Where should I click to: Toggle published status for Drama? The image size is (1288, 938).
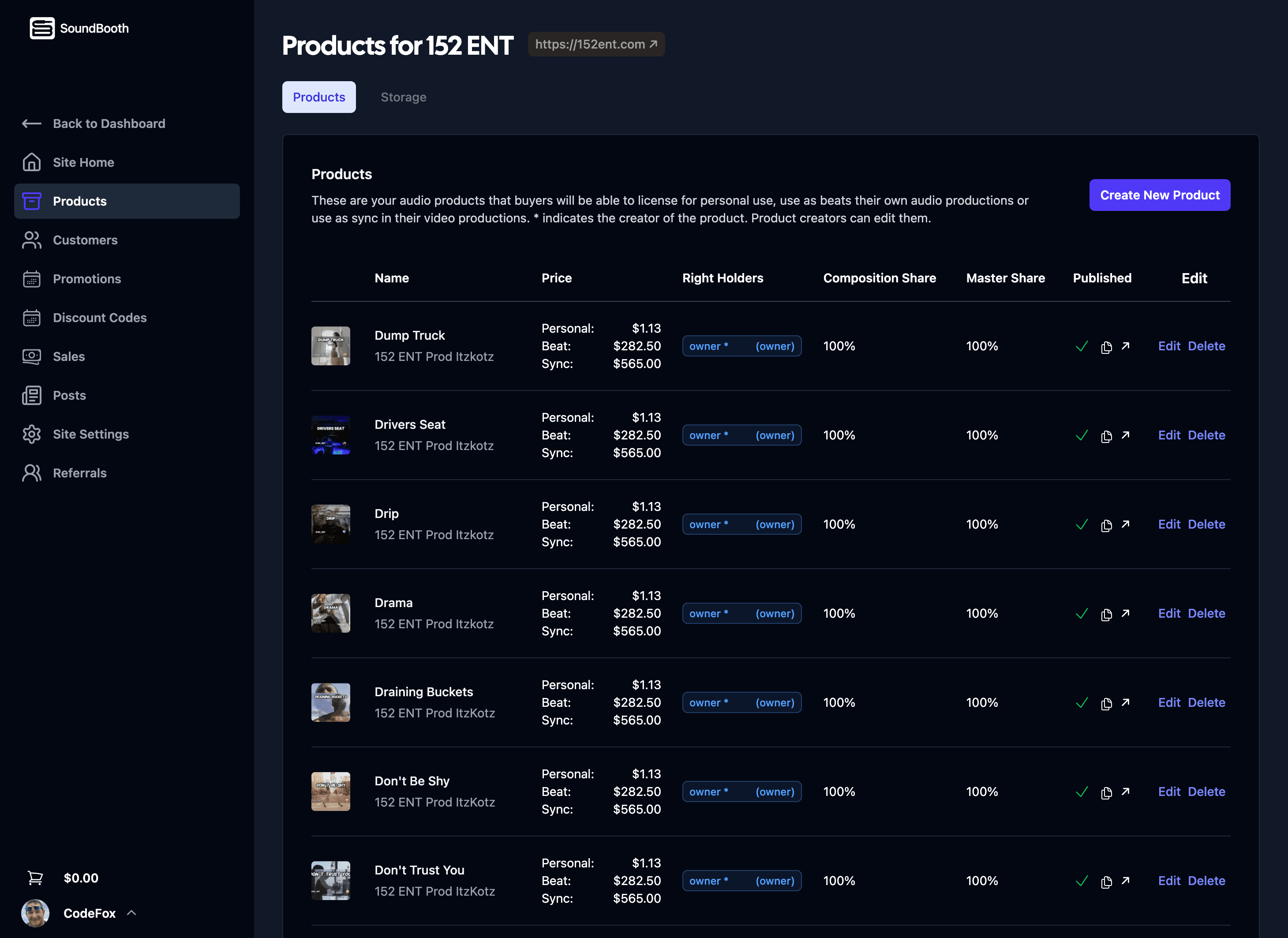[x=1082, y=614]
